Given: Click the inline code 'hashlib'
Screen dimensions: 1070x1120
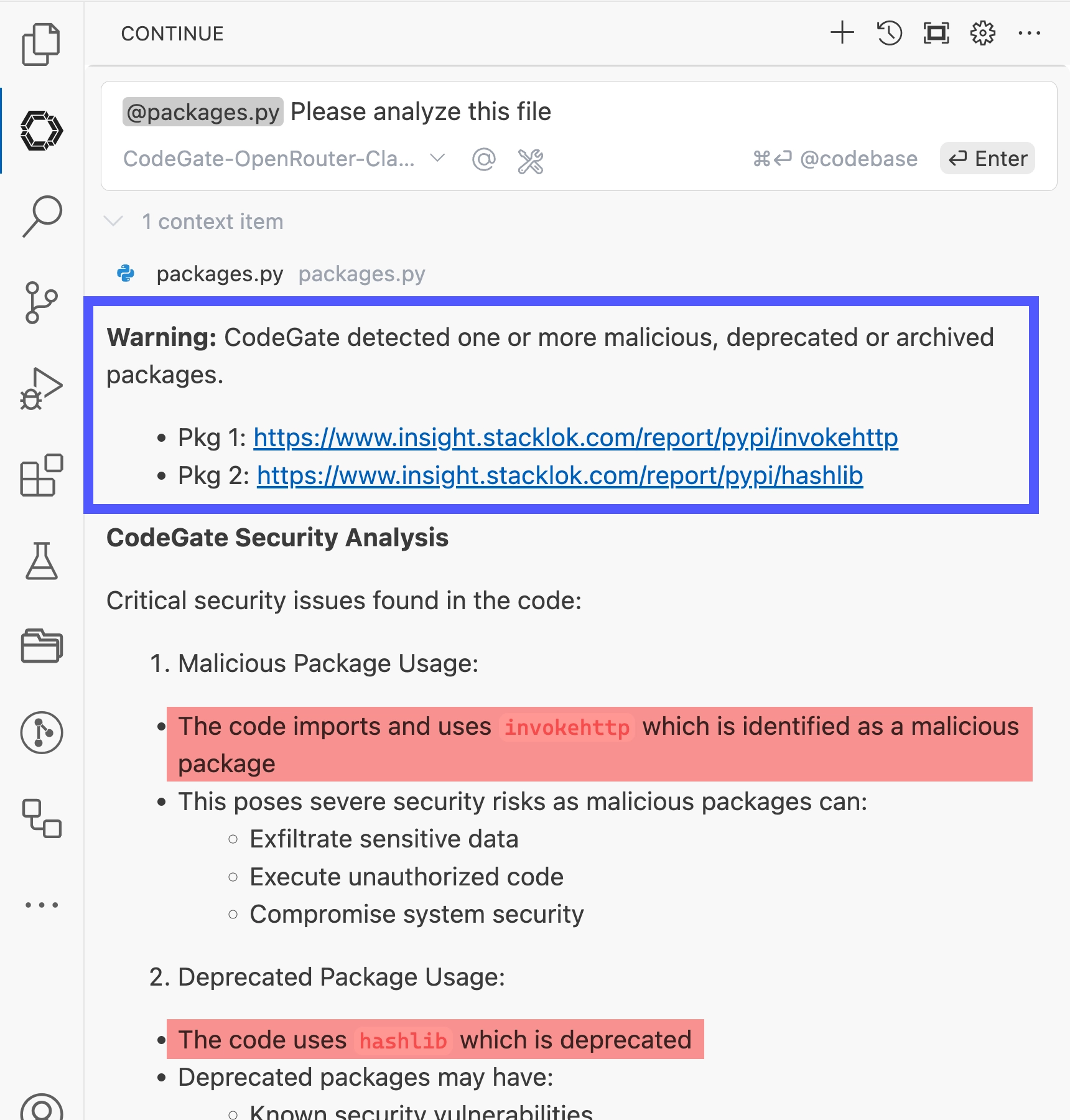Looking at the screenshot, I should (x=403, y=1040).
